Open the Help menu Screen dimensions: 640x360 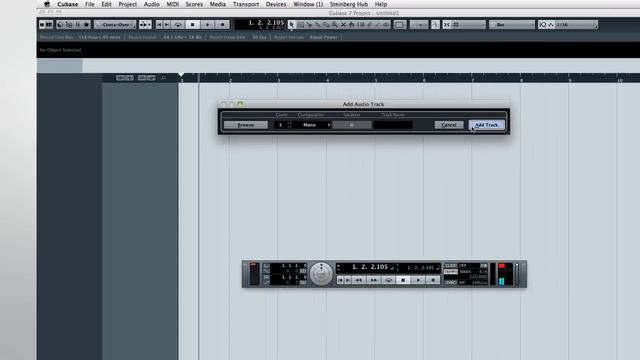tap(381, 4)
